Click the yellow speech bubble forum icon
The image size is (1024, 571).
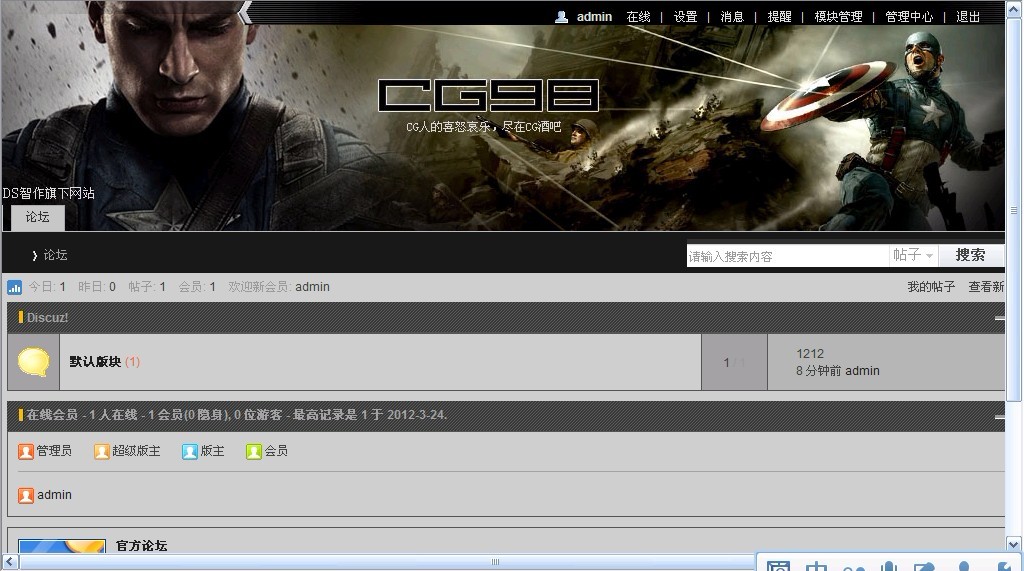pos(33,362)
